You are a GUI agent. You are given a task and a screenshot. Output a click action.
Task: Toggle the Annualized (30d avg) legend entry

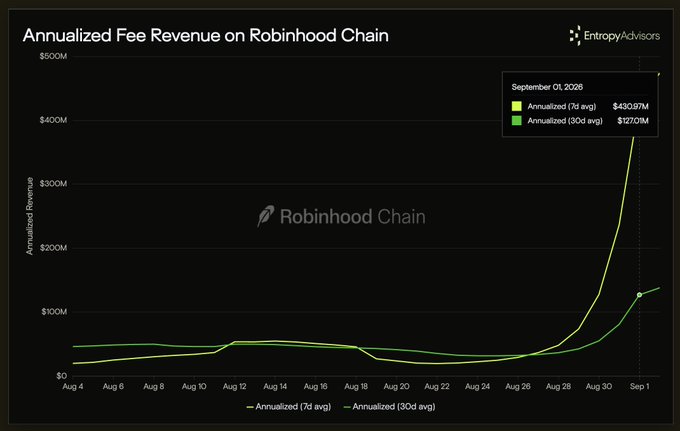(x=389, y=407)
